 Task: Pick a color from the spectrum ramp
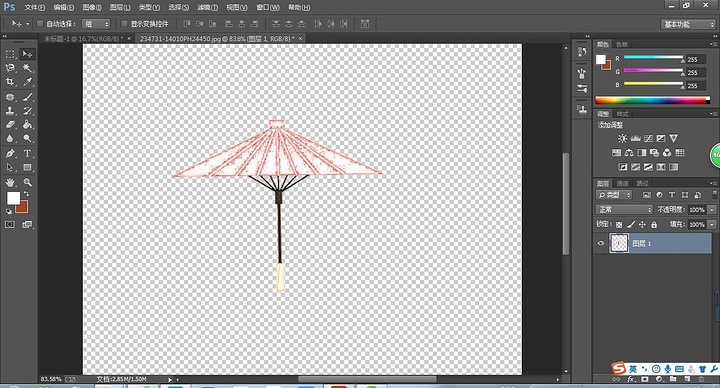tap(652, 101)
